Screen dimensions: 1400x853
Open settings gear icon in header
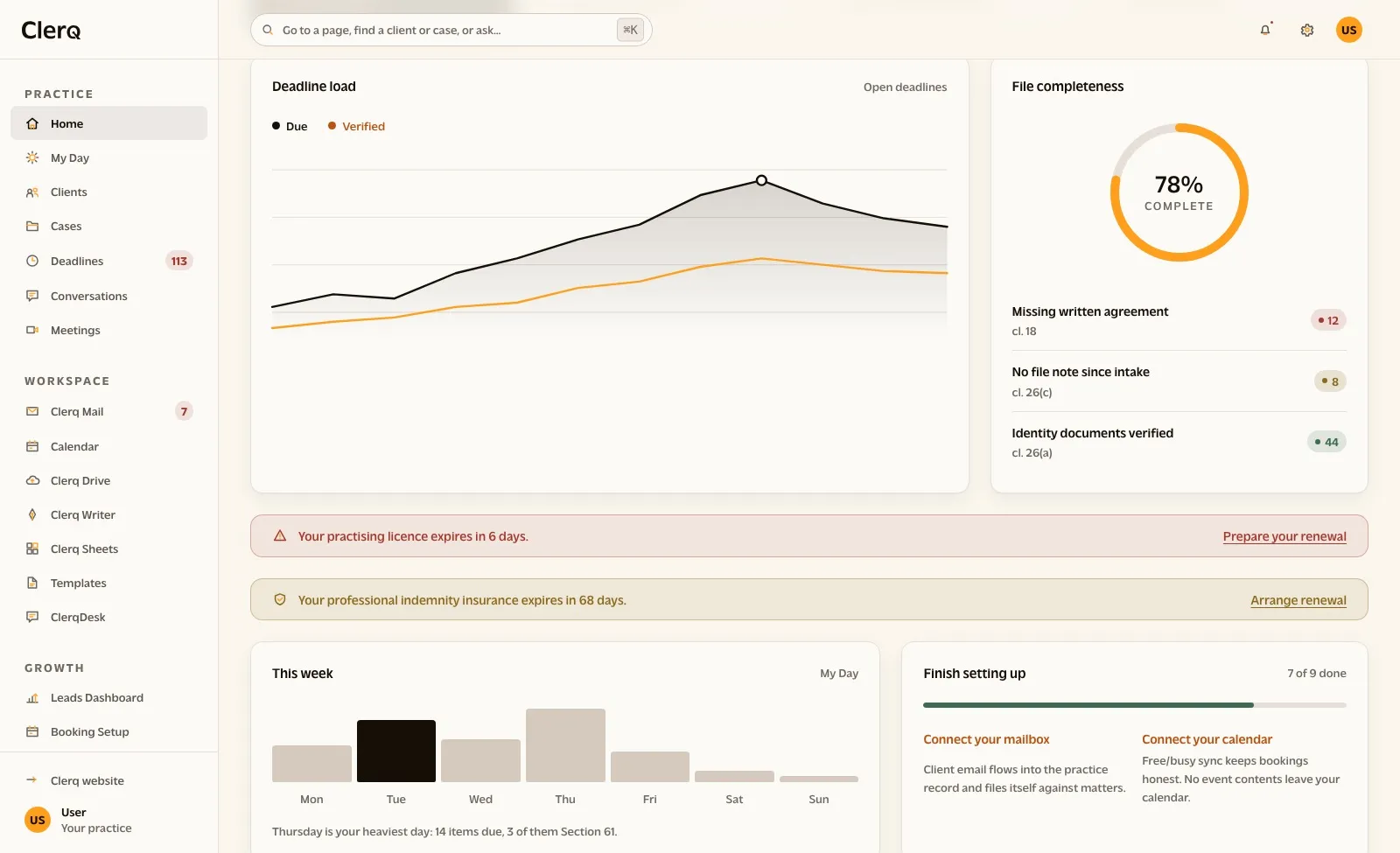[1307, 30]
